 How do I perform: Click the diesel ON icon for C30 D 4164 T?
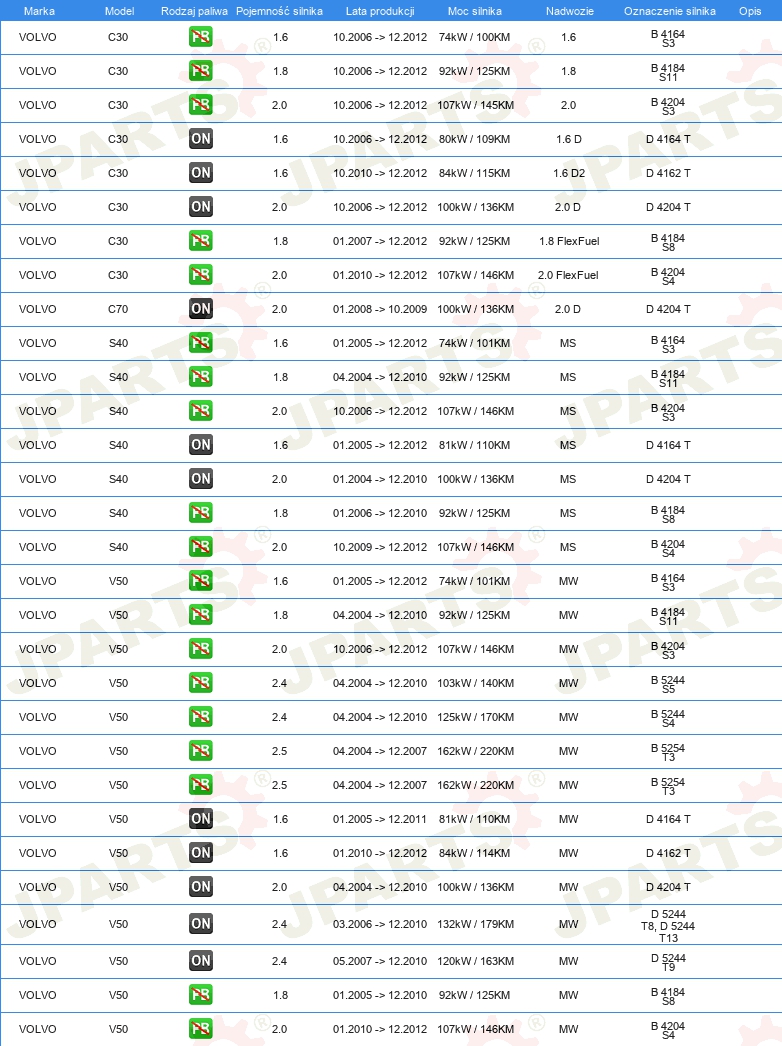(201, 139)
